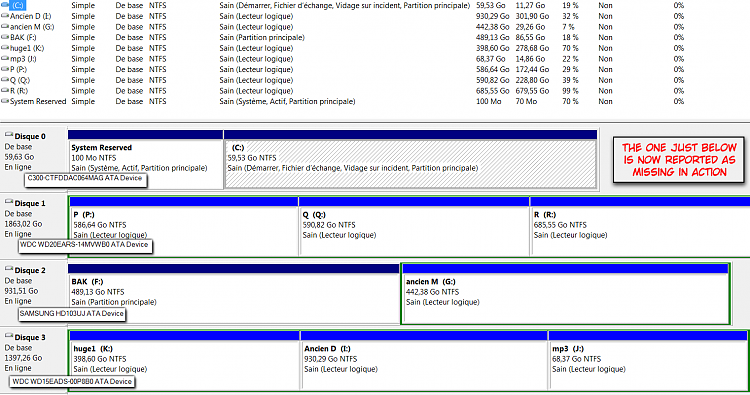Click the drive icon next to ancien M (G:) row
The height and width of the screenshot is (395, 750).
(x=5, y=26)
